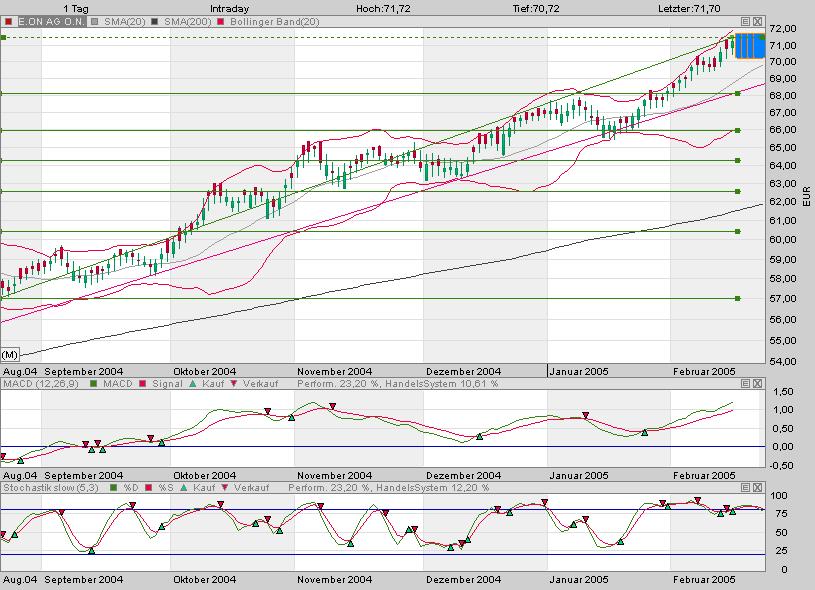The image size is (815, 590).
Task: Click the MACD sell marker in January 2005
Action: click(586, 415)
